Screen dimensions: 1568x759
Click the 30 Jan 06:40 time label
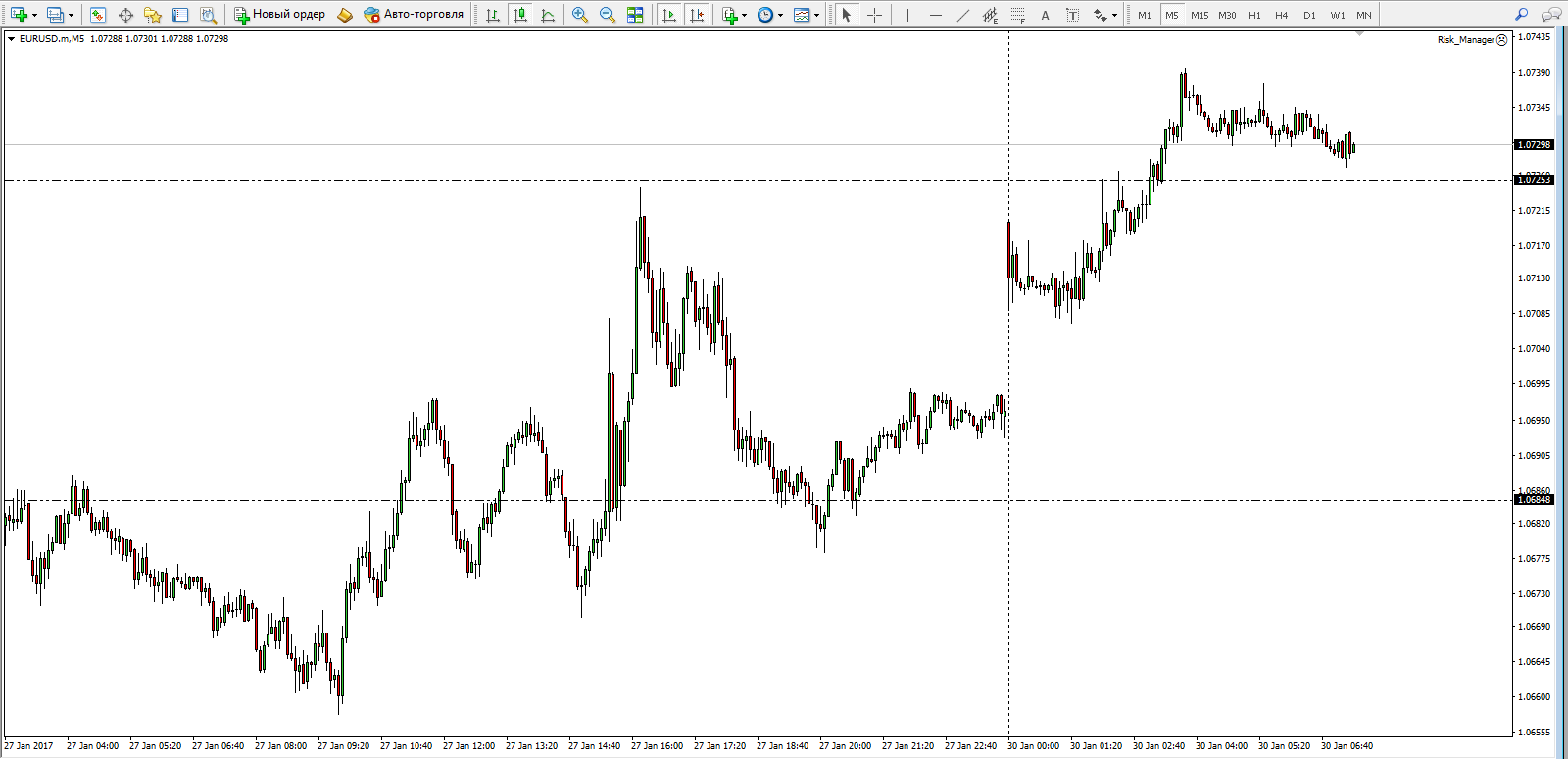pos(1347,746)
